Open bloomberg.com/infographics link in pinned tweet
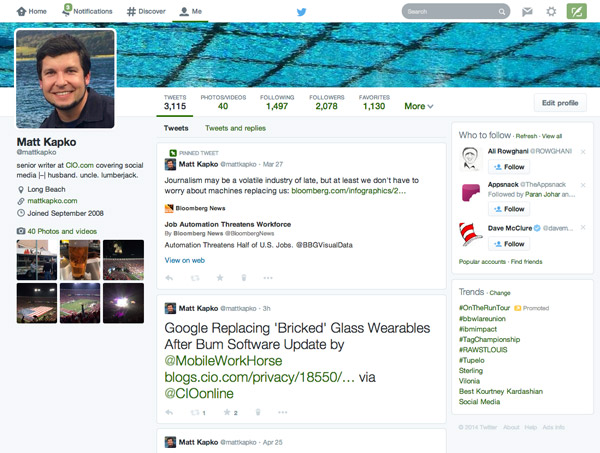Image resolution: width=600 pixels, height=453 pixels. point(348,191)
